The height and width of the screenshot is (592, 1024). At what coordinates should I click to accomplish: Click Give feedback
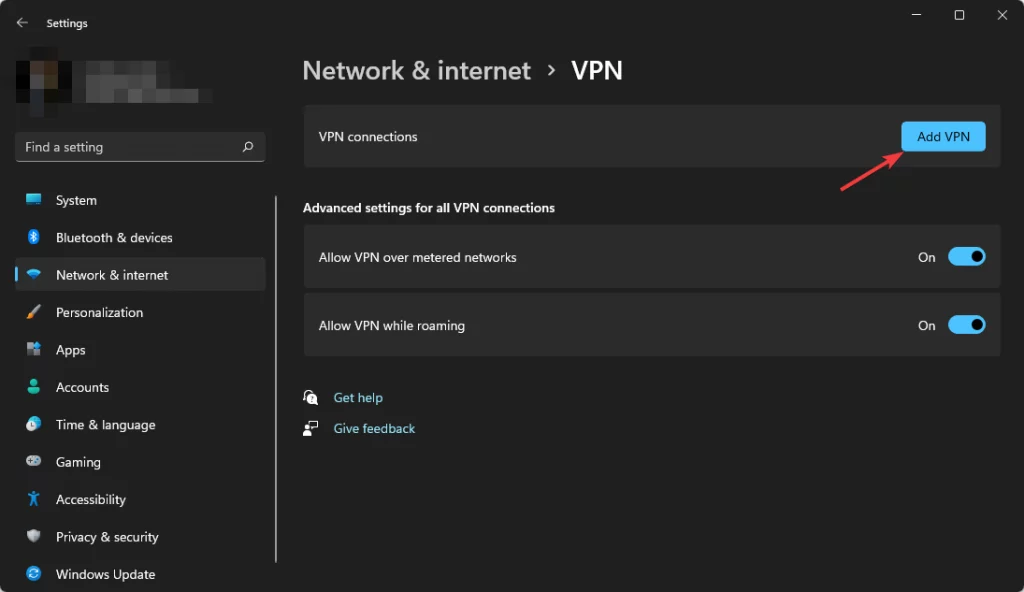(374, 428)
